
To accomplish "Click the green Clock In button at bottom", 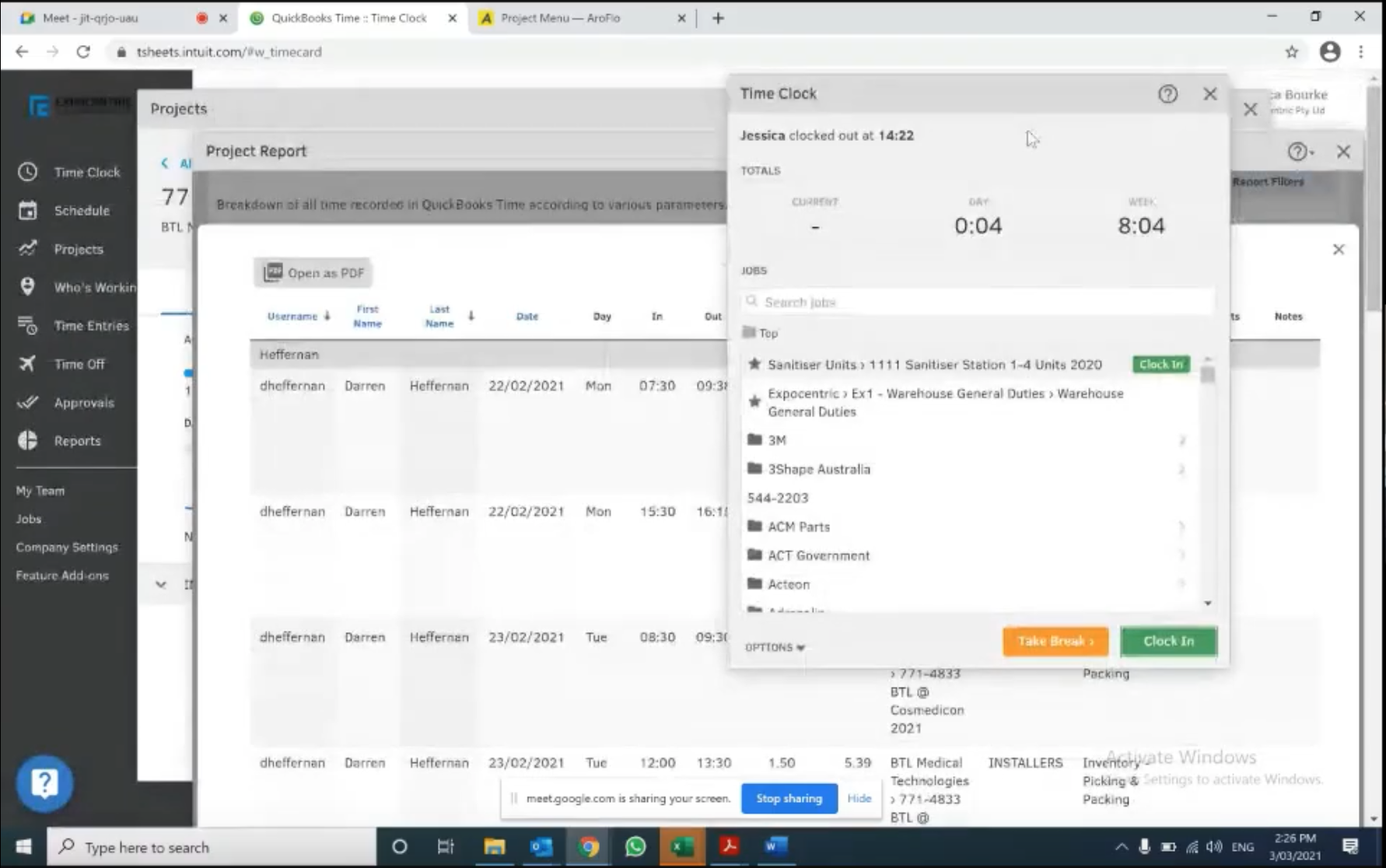I will click(1168, 641).
